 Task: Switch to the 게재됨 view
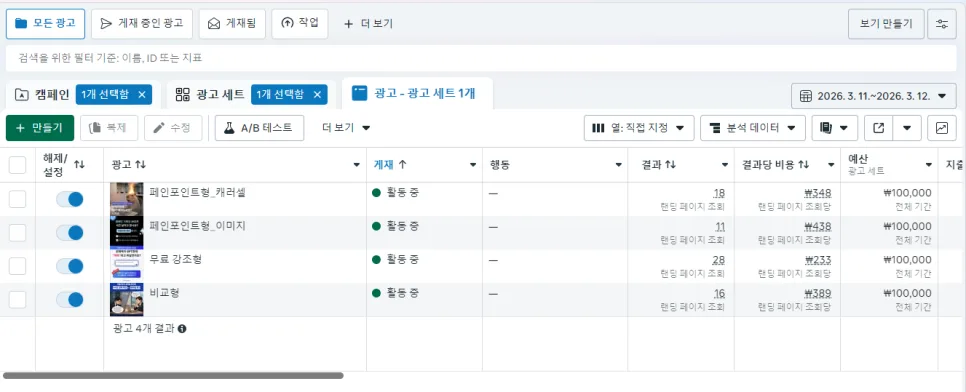pyautogui.click(x=232, y=24)
